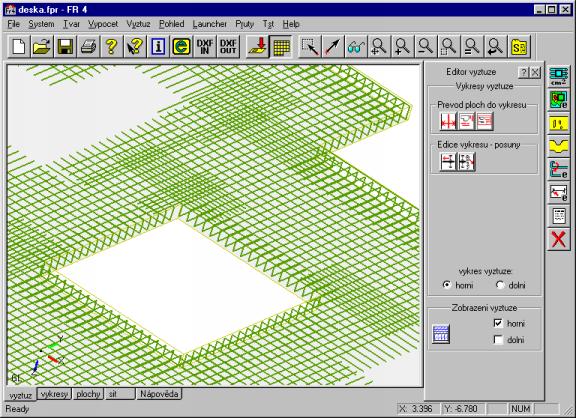576x418 pixels.
Task: Select the yellow grid mesh icon
Action: click(281, 47)
